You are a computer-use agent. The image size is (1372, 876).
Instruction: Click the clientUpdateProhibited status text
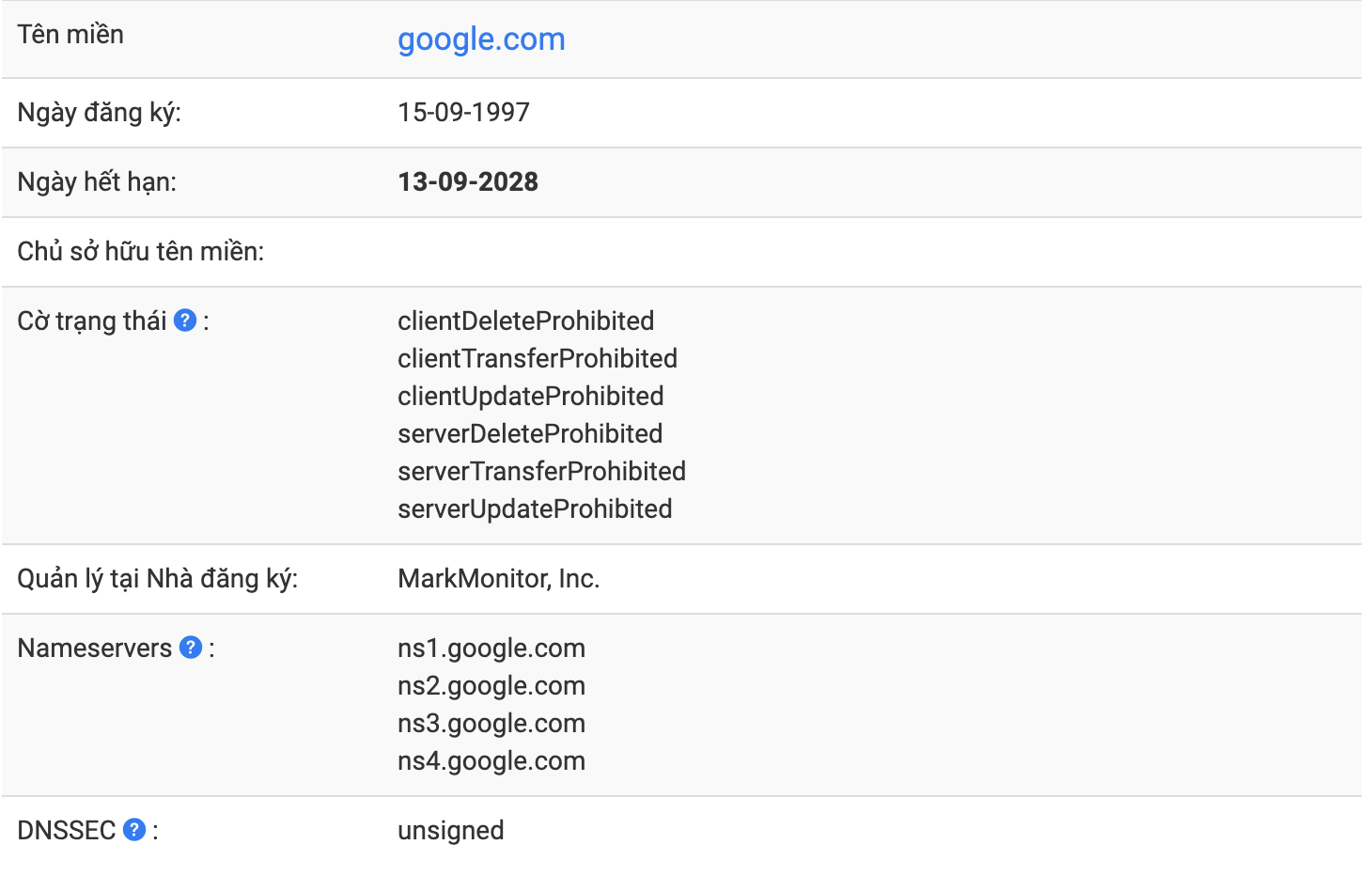pos(531,397)
